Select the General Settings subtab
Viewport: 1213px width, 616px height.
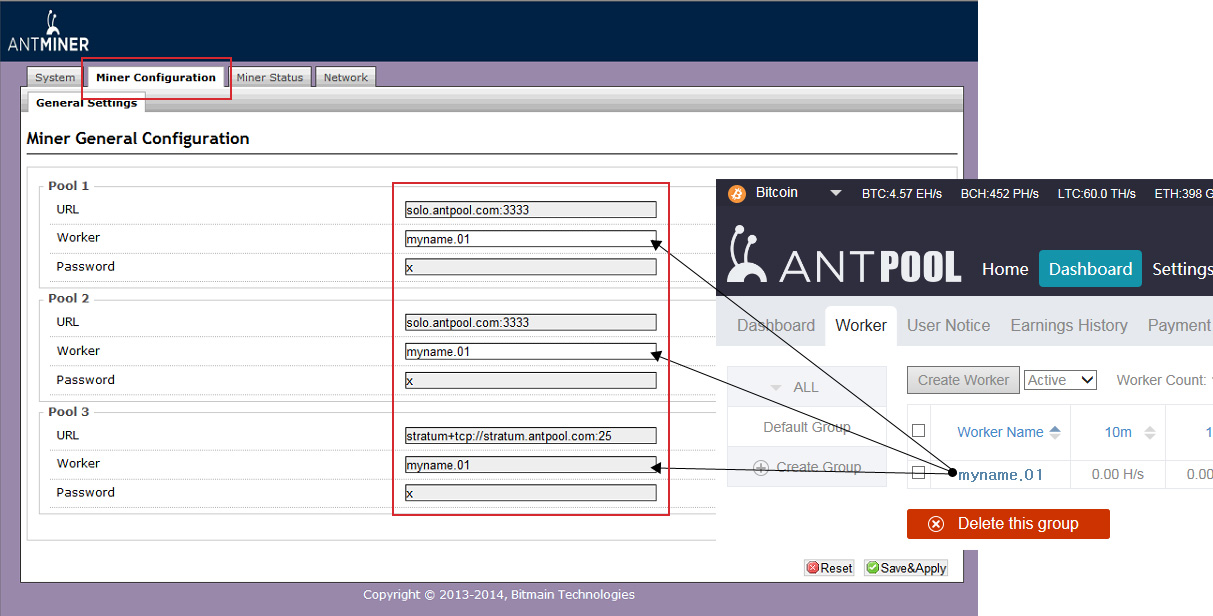pyautogui.click(x=87, y=103)
